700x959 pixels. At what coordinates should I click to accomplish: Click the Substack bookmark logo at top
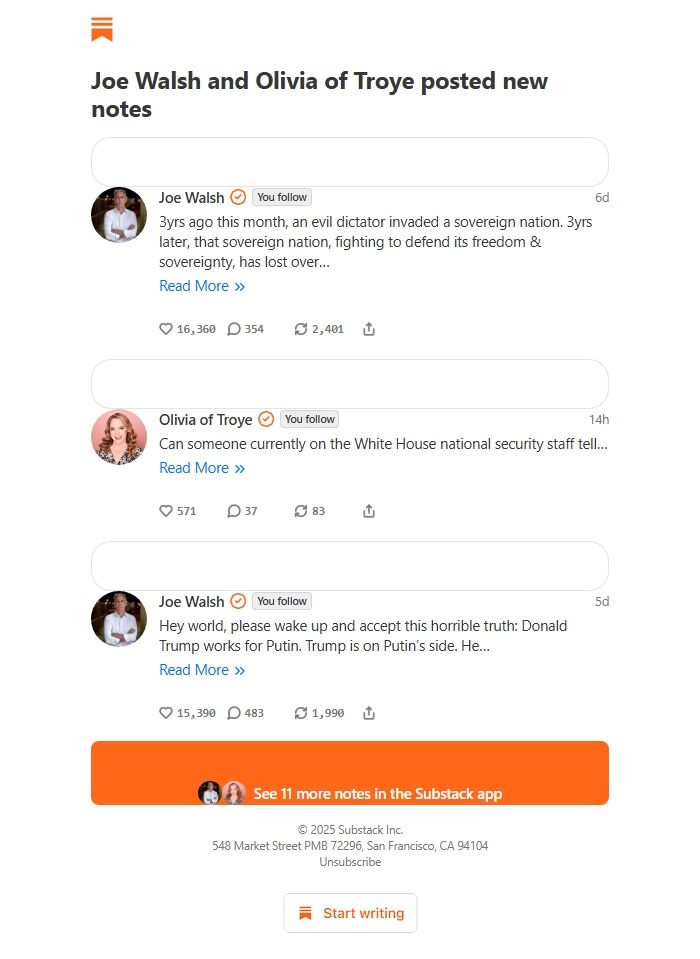coord(102,29)
